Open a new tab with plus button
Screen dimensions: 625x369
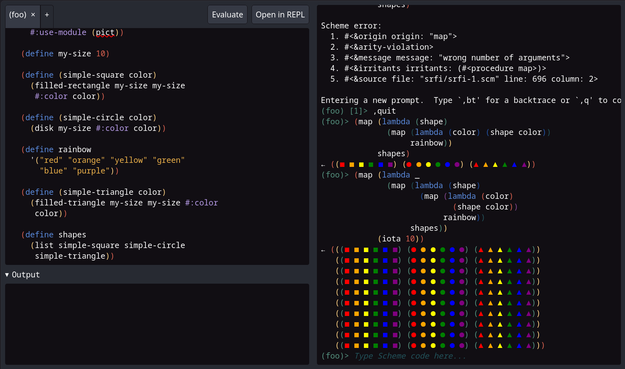click(x=47, y=15)
